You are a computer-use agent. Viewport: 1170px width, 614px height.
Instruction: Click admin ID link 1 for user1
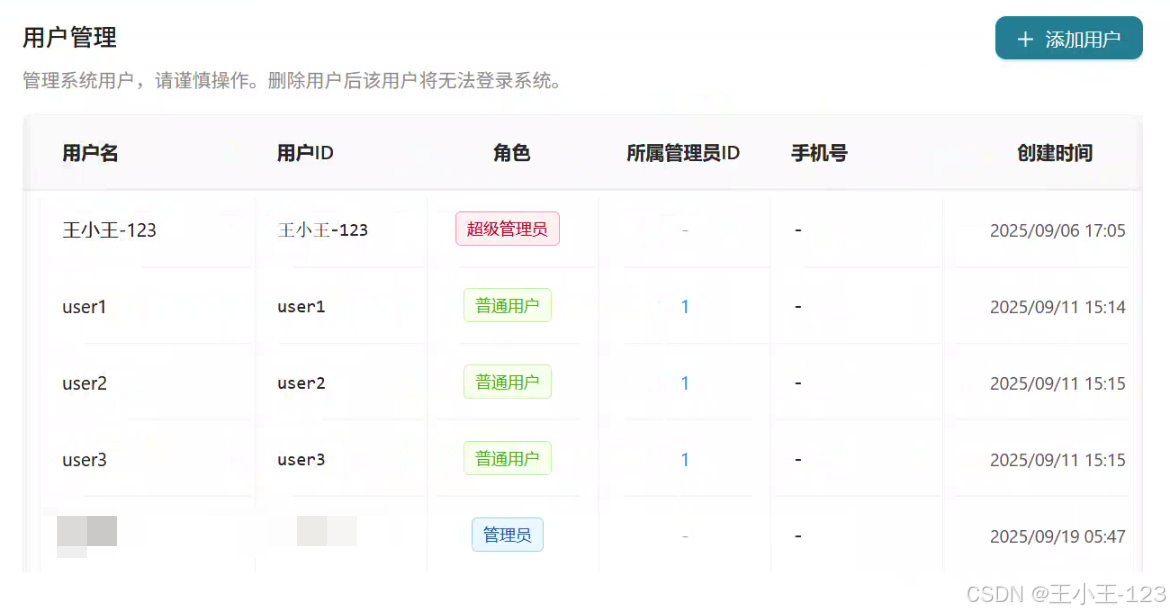tap(685, 306)
